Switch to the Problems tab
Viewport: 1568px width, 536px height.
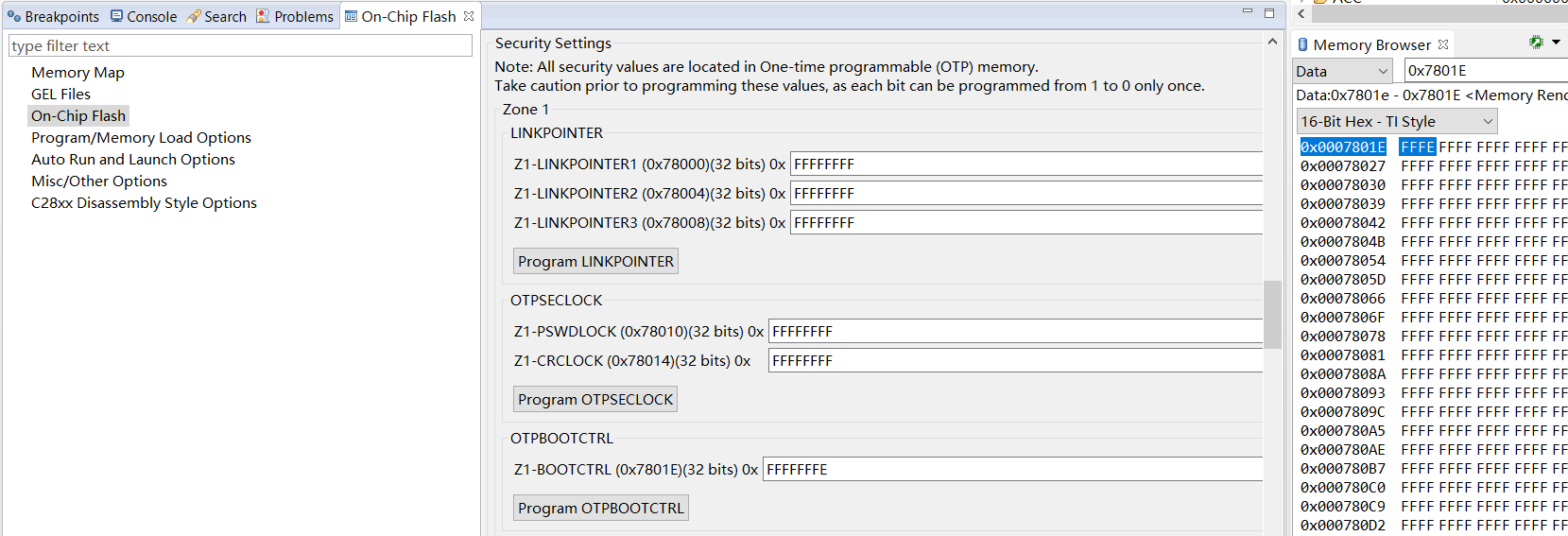point(295,16)
